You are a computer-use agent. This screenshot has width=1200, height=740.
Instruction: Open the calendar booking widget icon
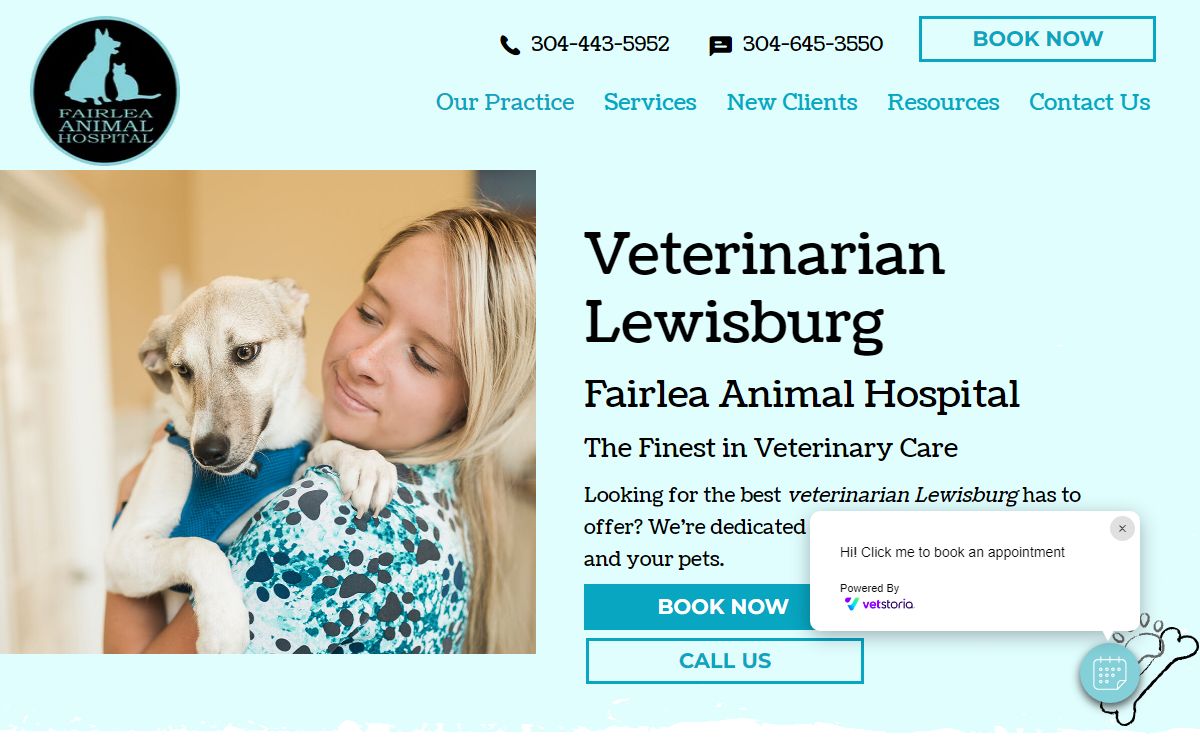point(1110,673)
